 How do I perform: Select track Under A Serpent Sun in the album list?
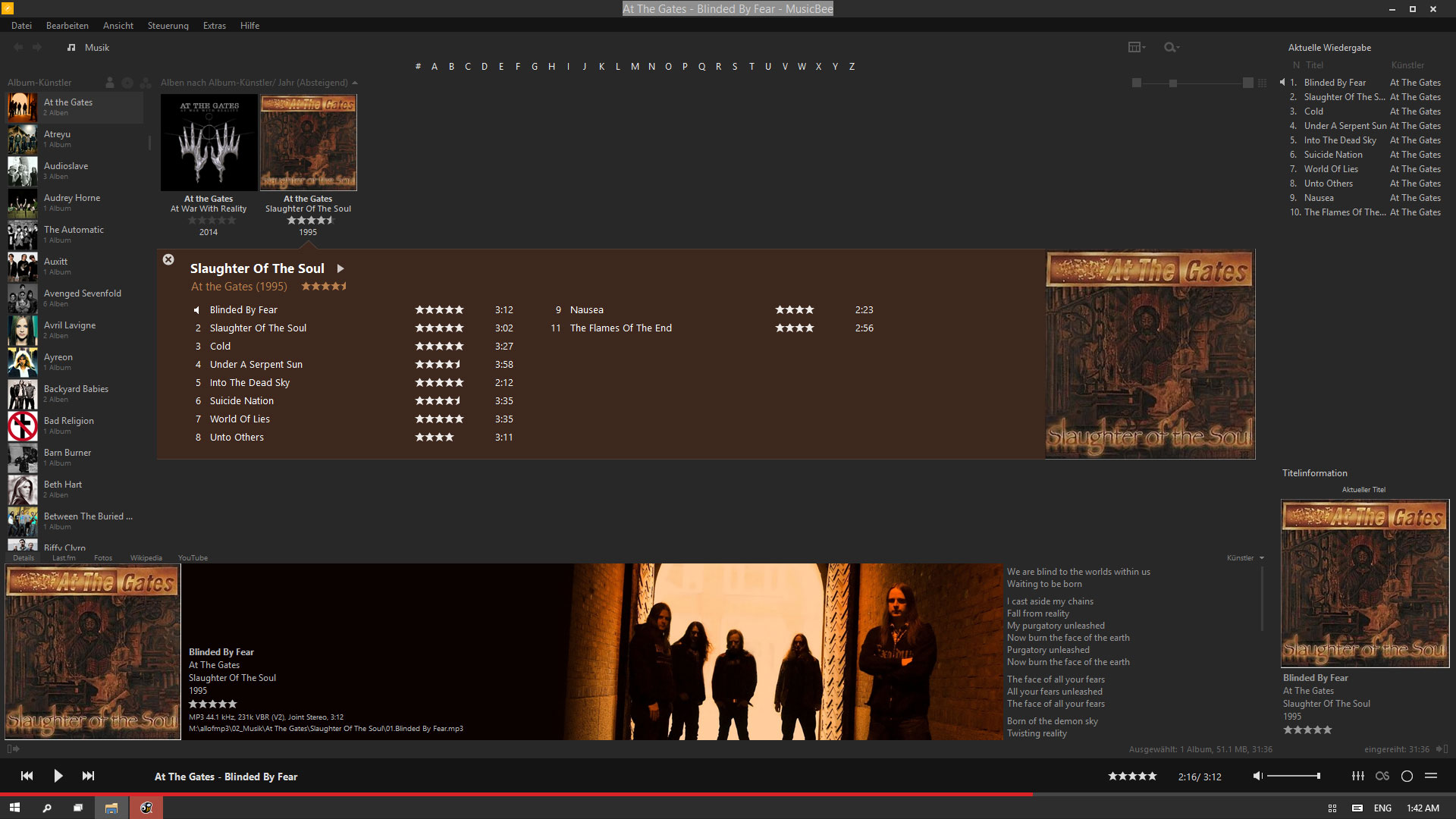[256, 365]
